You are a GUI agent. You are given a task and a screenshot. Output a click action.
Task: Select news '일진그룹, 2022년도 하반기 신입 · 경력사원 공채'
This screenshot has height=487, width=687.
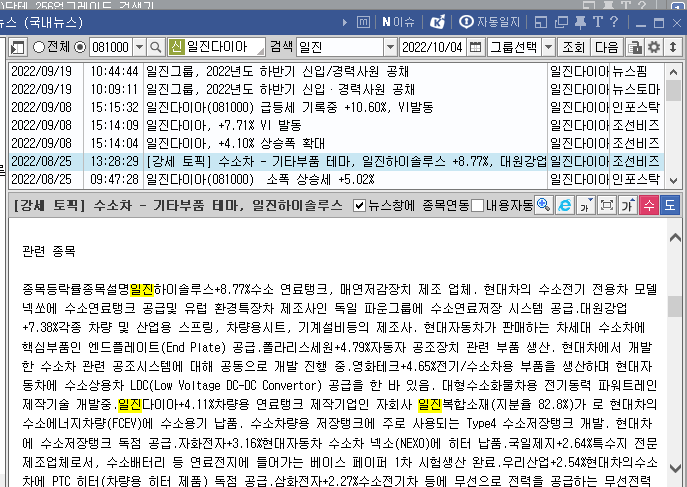(x=280, y=89)
